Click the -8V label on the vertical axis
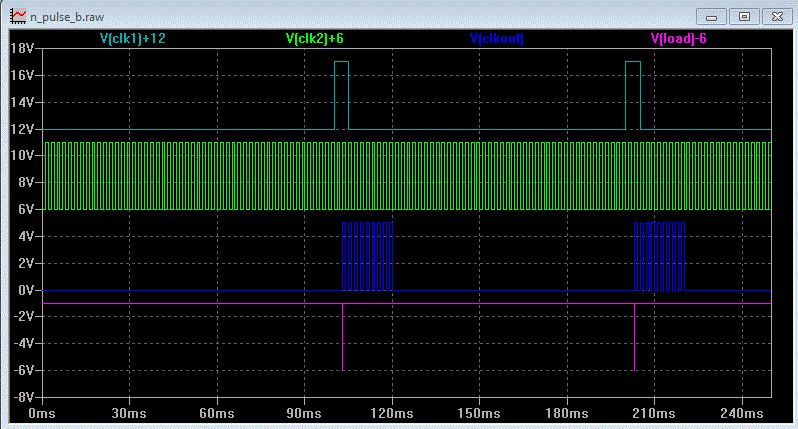 click(23, 397)
